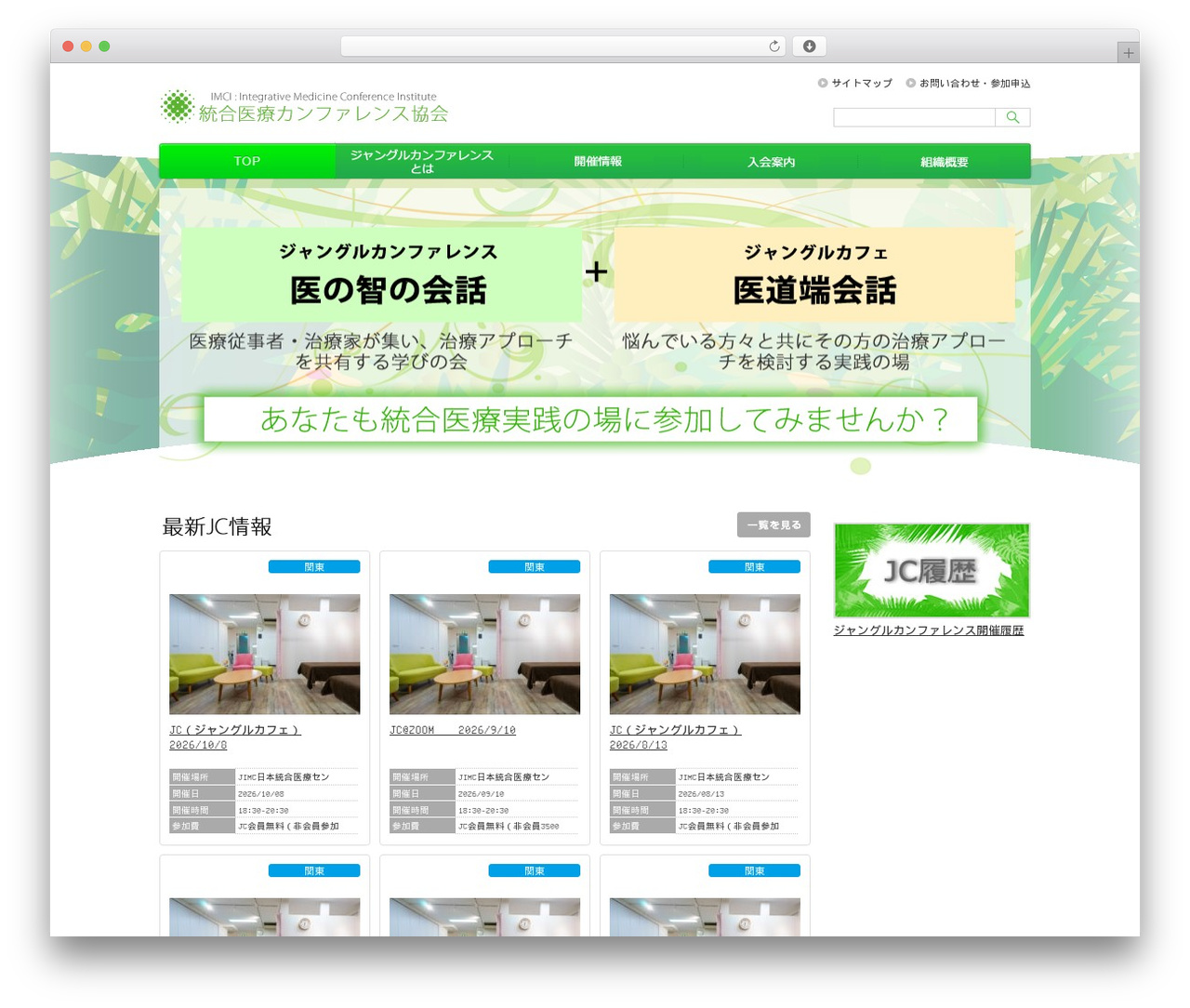The image size is (1190, 1008).
Task: Click the room photo on the 2026/8/13 card
Action: [705, 655]
